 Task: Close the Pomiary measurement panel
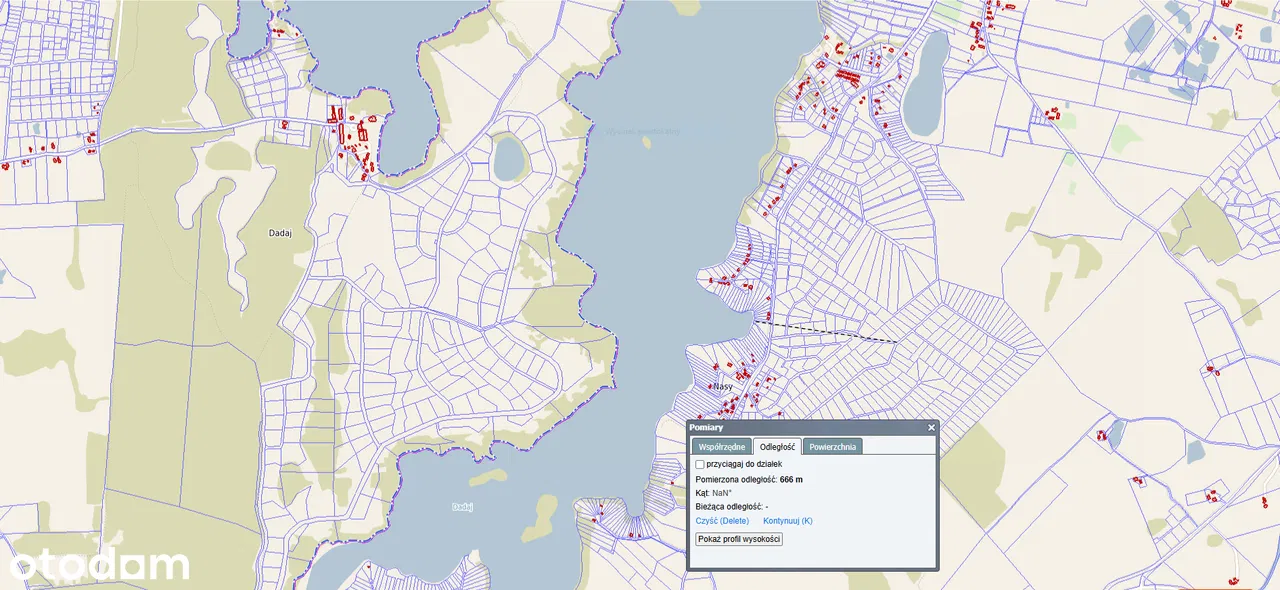tap(931, 428)
